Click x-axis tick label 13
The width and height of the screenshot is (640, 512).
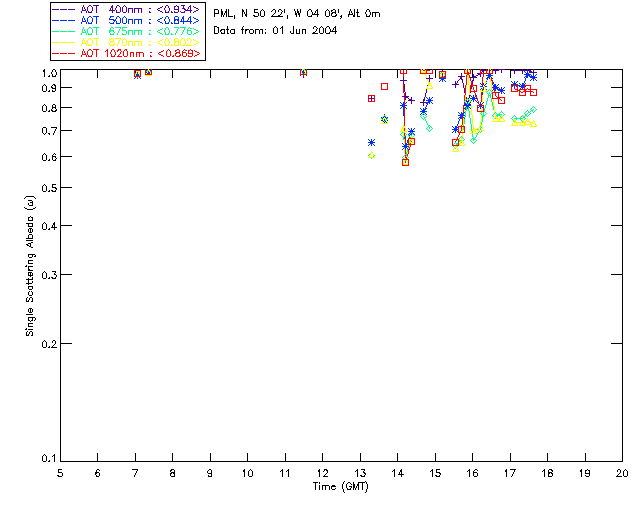pos(360,473)
